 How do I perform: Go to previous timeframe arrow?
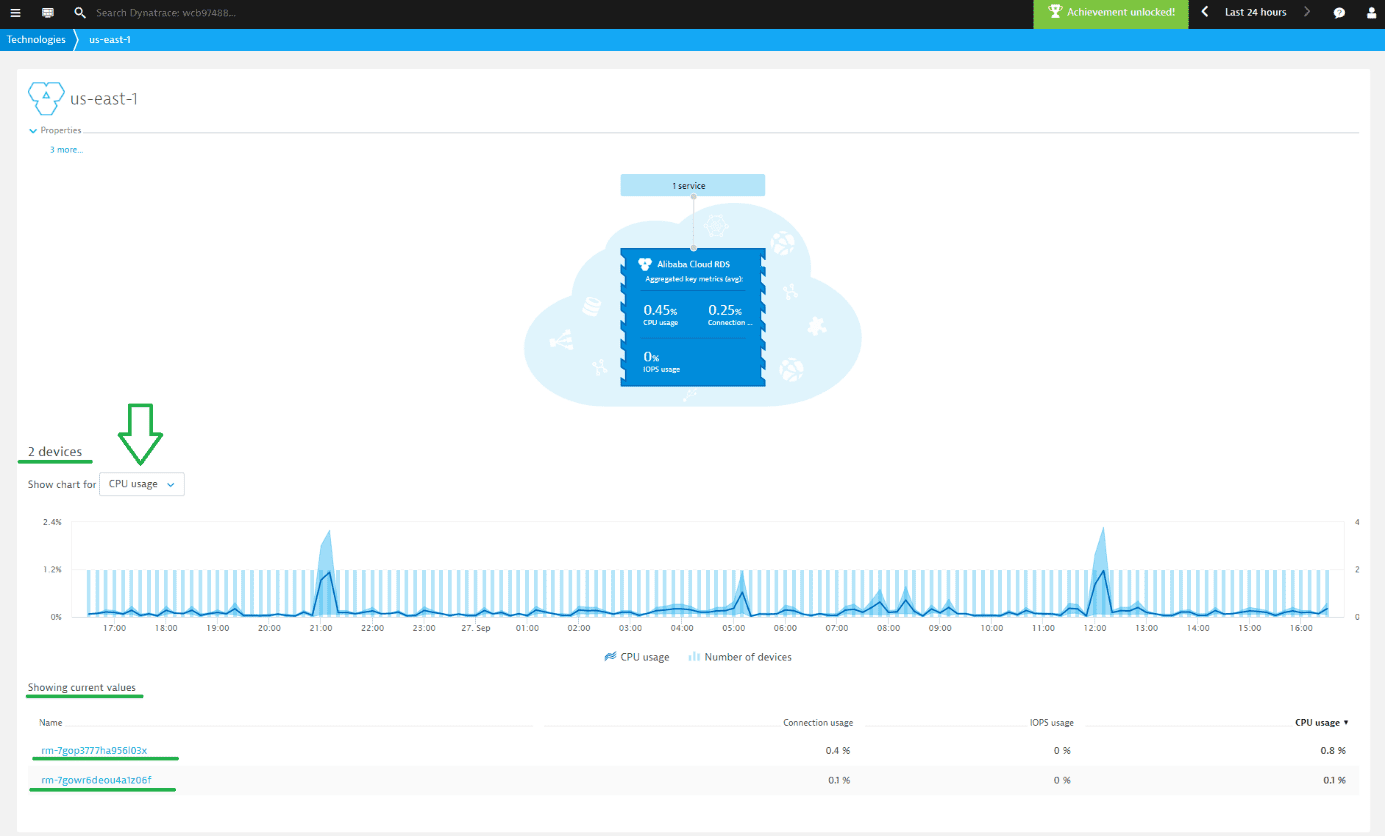coord(1205,13)
